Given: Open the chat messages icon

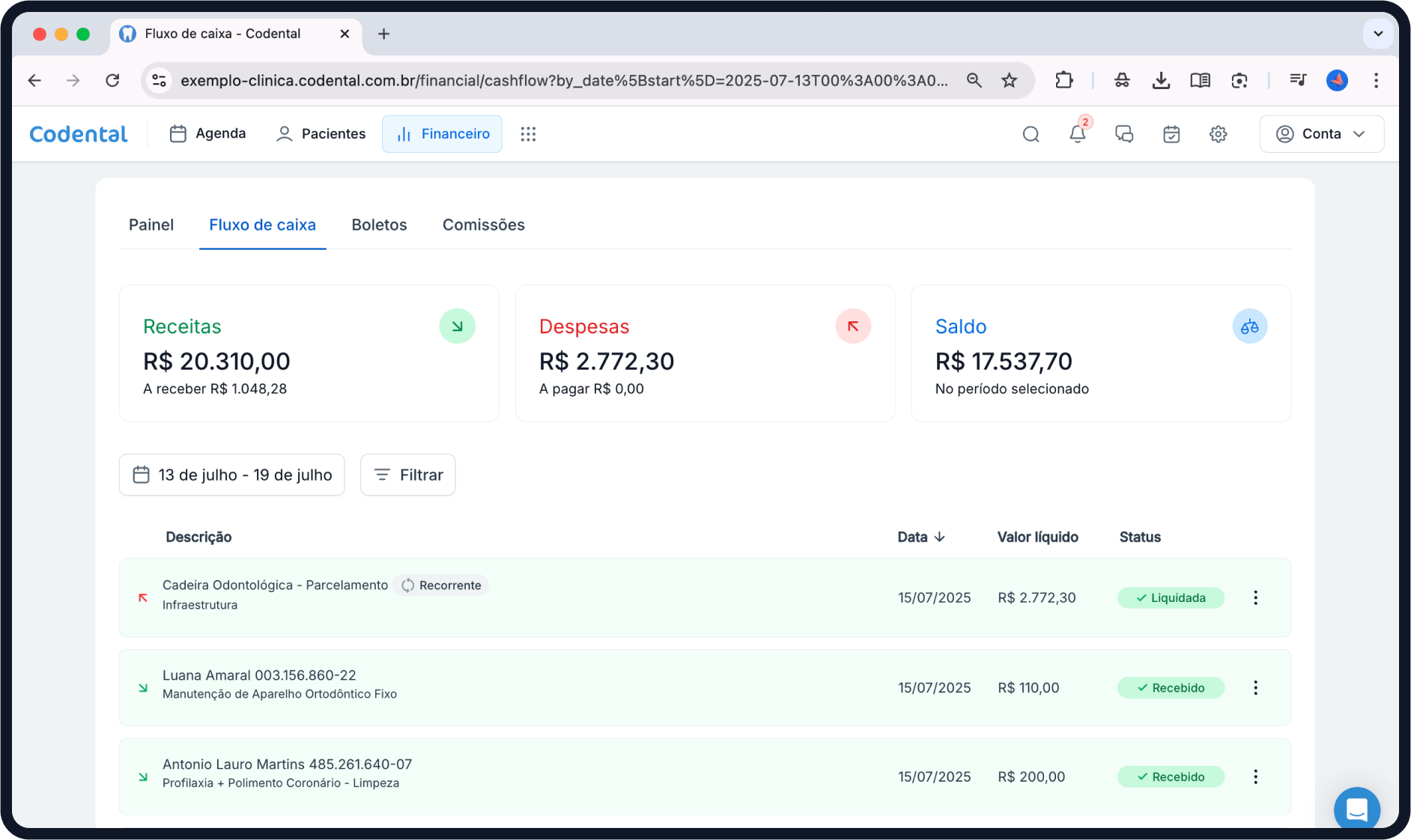Looking at the screenshot, I should (1124, 134).
